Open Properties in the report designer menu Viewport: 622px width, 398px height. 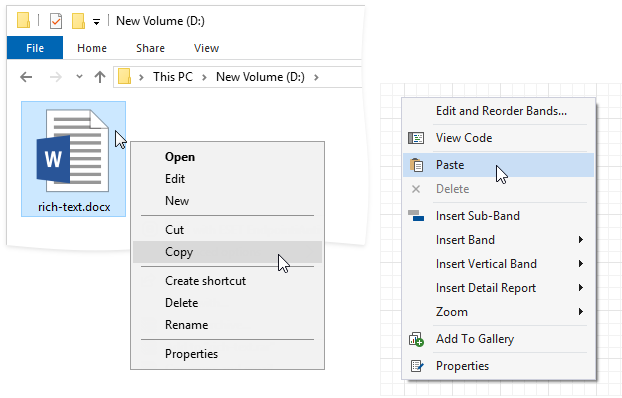click(x=499, y=366)
